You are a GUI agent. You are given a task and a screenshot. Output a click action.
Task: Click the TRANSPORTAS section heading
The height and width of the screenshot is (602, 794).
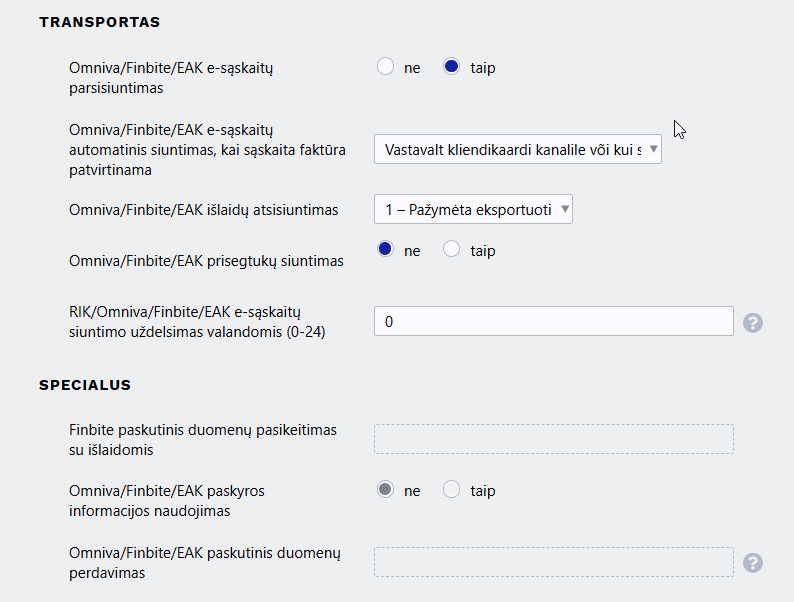[100, 21]
